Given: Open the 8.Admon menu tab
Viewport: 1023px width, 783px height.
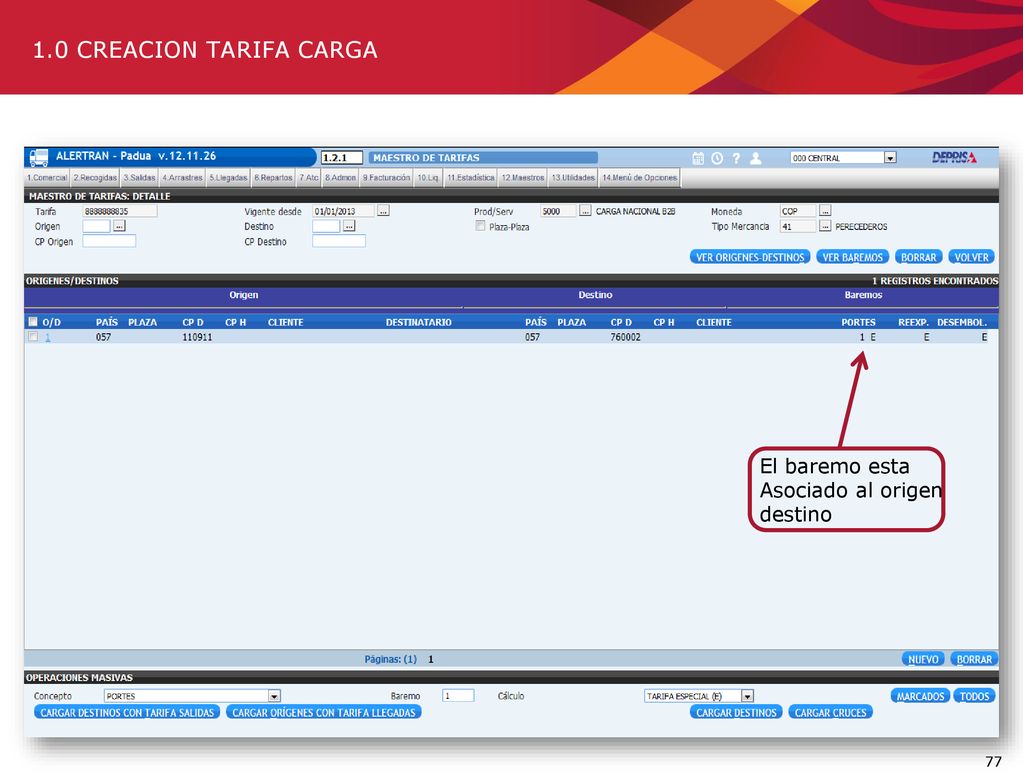Looking at the screenshot, I should [x=341, y=177].
